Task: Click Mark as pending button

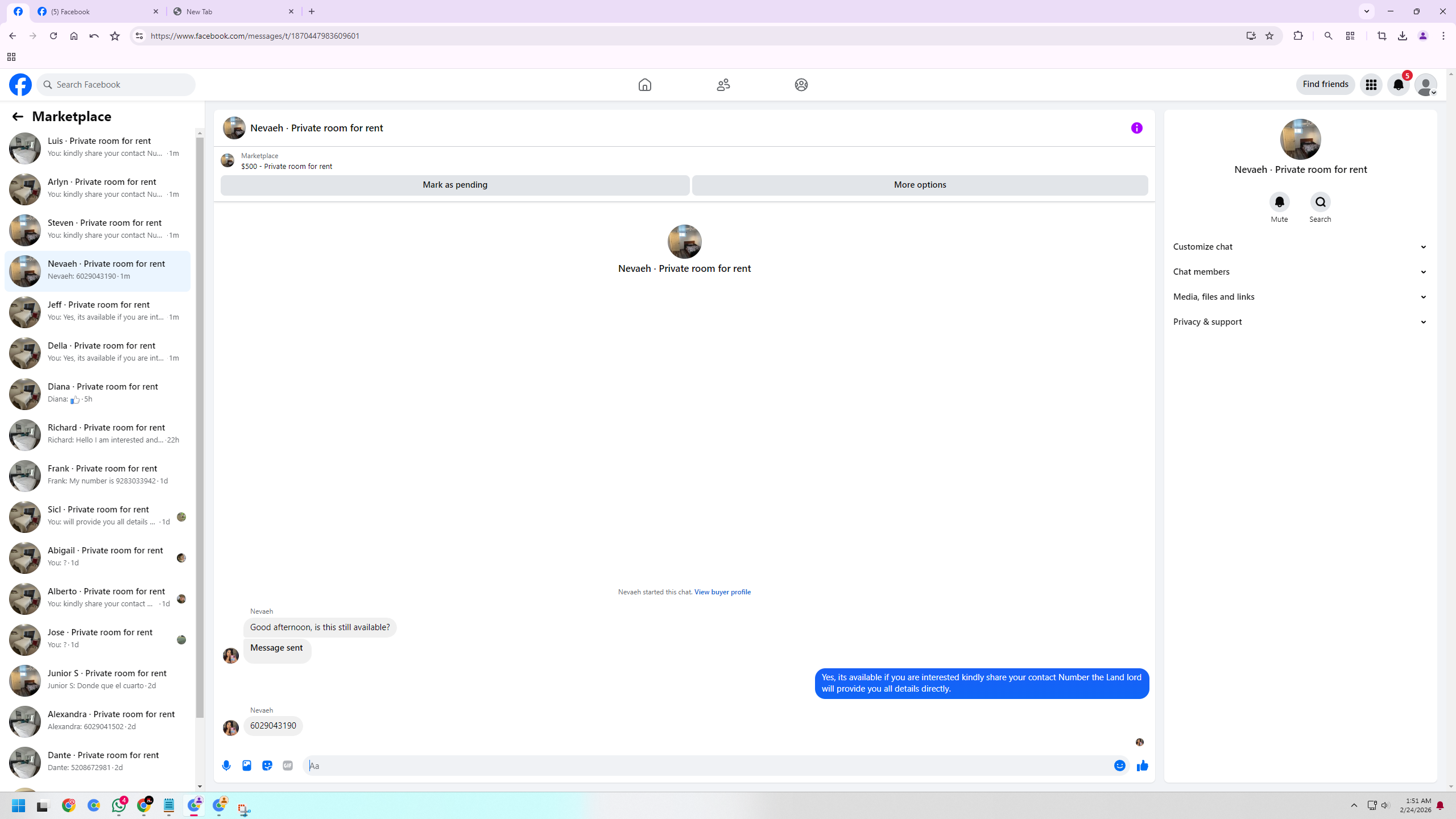Action: [454, 185]
